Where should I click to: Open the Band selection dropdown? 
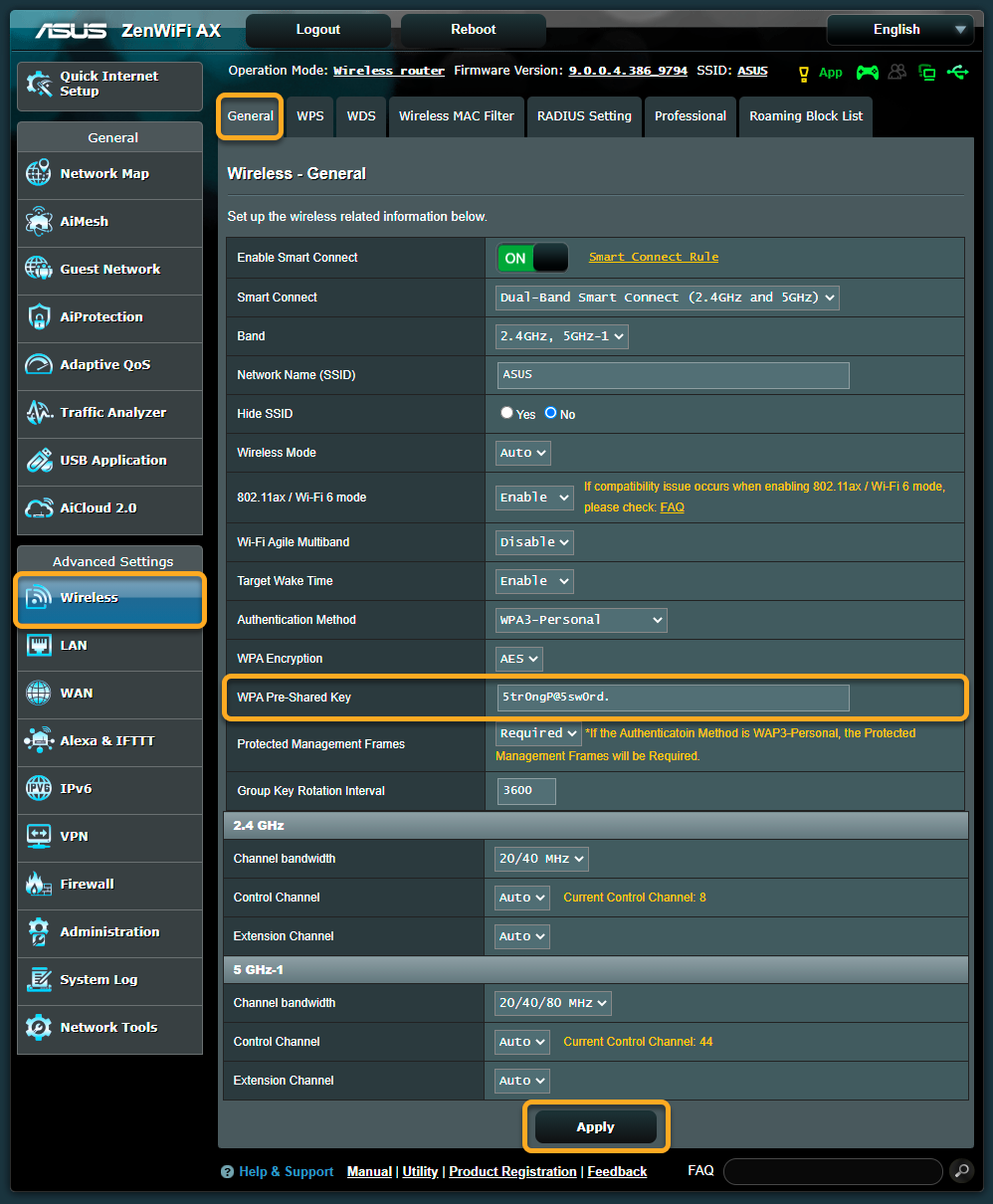click(562, 336)
